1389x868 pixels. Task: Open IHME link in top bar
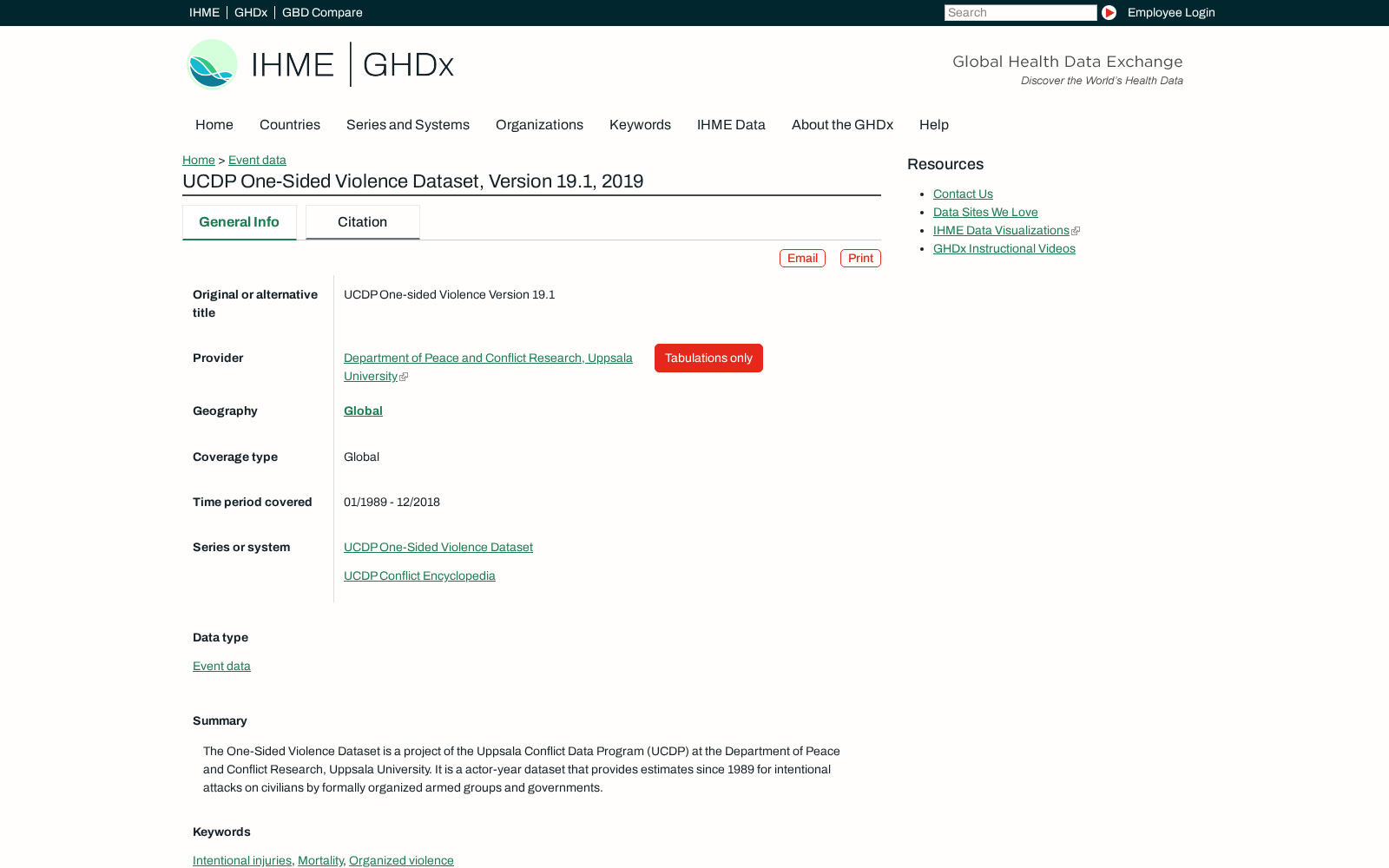pyautogui.click(x=204, y=12)
